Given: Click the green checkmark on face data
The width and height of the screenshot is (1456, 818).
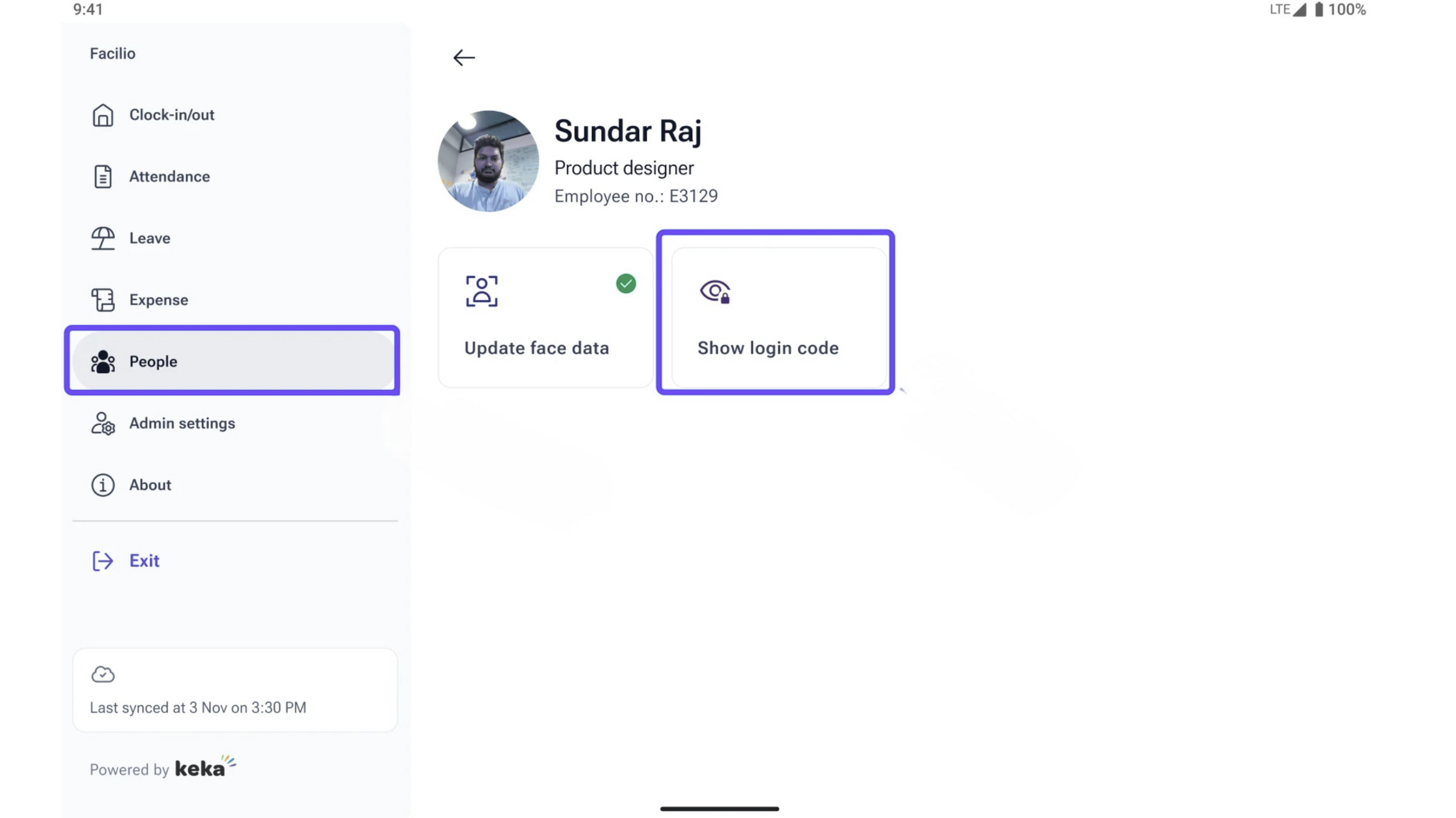Looking at the screenshot, I should coord(626,284).
